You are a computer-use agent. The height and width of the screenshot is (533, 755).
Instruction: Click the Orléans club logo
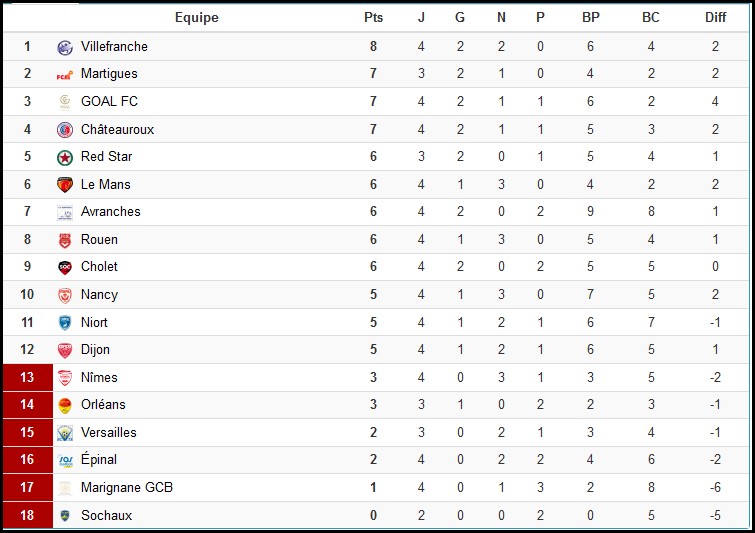coord(65,405)
